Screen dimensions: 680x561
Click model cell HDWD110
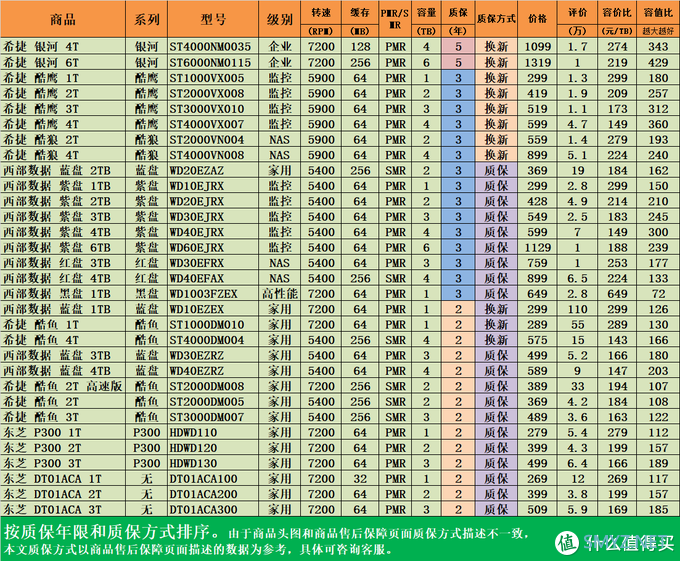click(193, 432)
